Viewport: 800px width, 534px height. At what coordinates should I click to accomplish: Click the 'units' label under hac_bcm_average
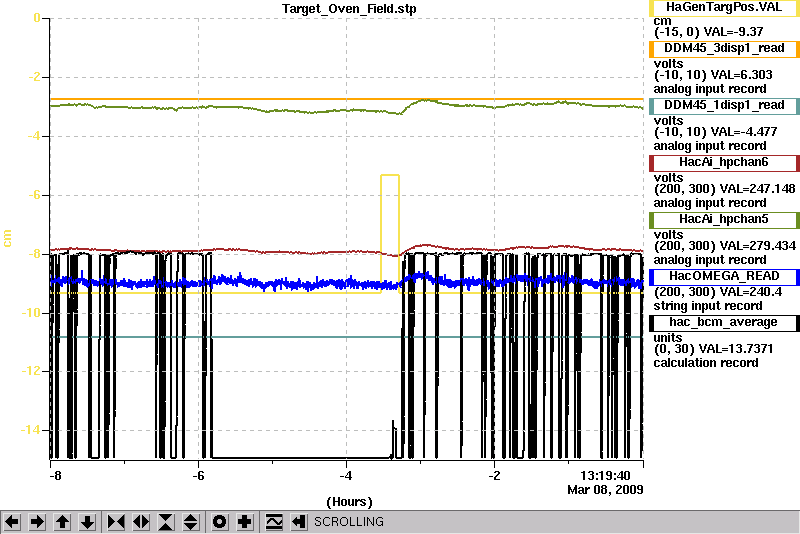(x=668, y=338)
